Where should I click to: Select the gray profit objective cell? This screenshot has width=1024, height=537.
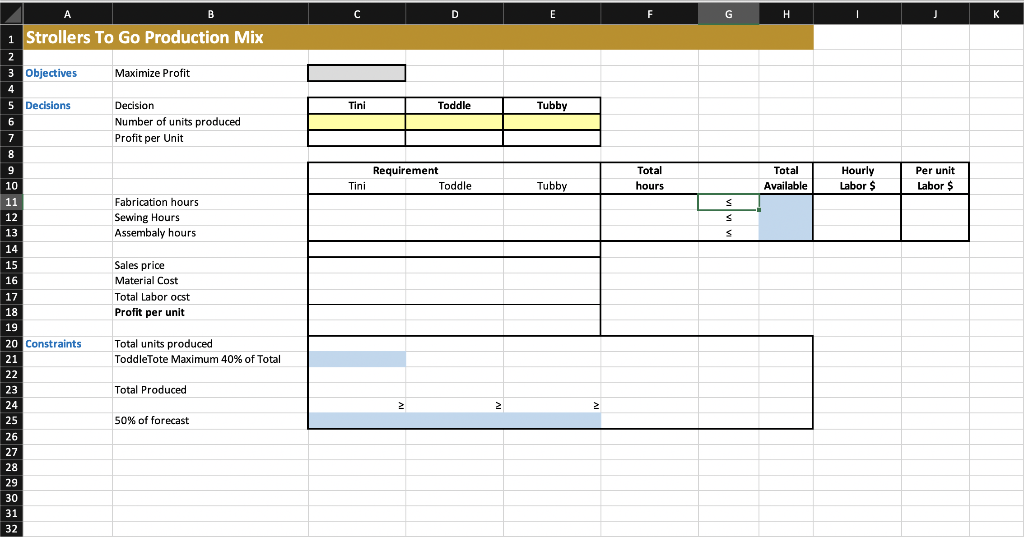pos(357,73)
